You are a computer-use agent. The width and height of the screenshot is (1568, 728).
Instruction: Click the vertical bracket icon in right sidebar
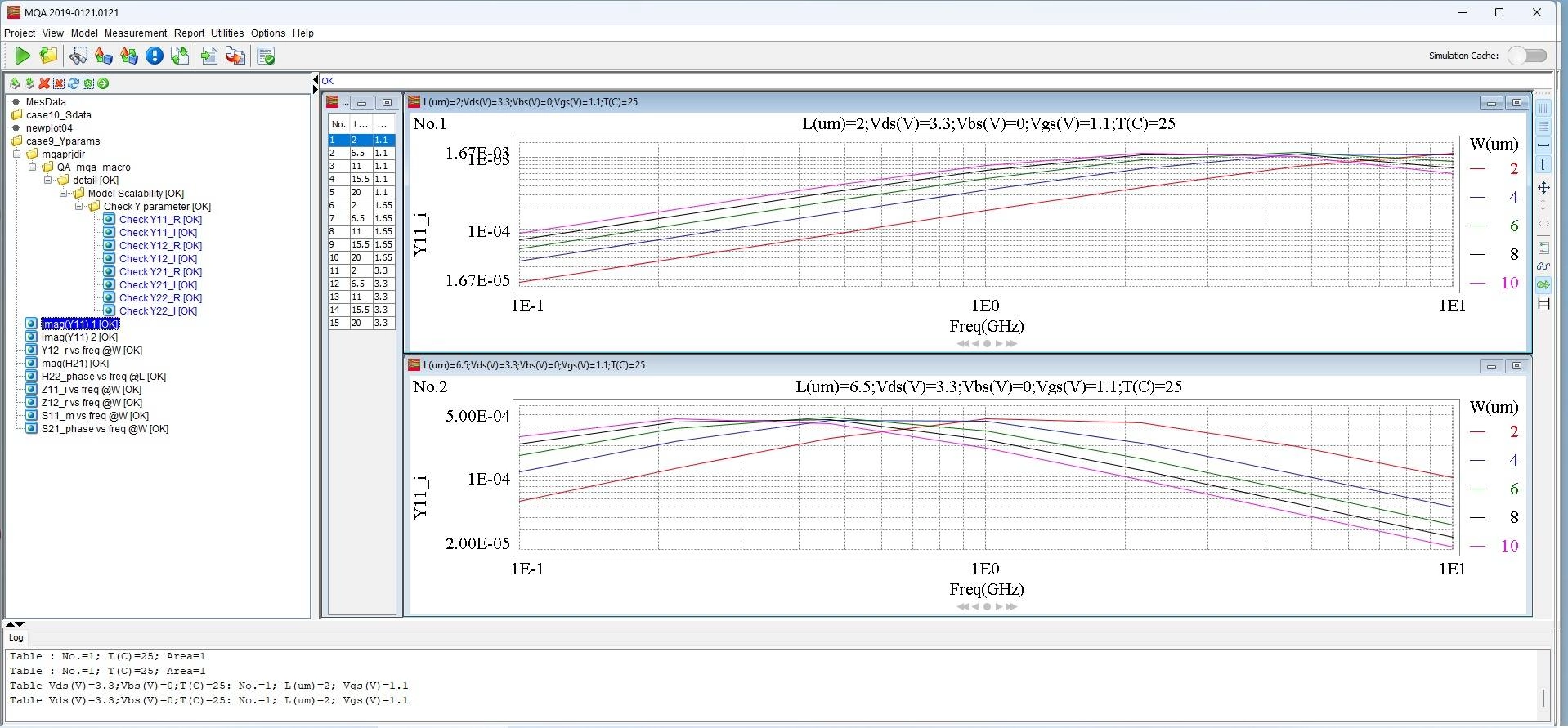click(x=1543, y=164)
